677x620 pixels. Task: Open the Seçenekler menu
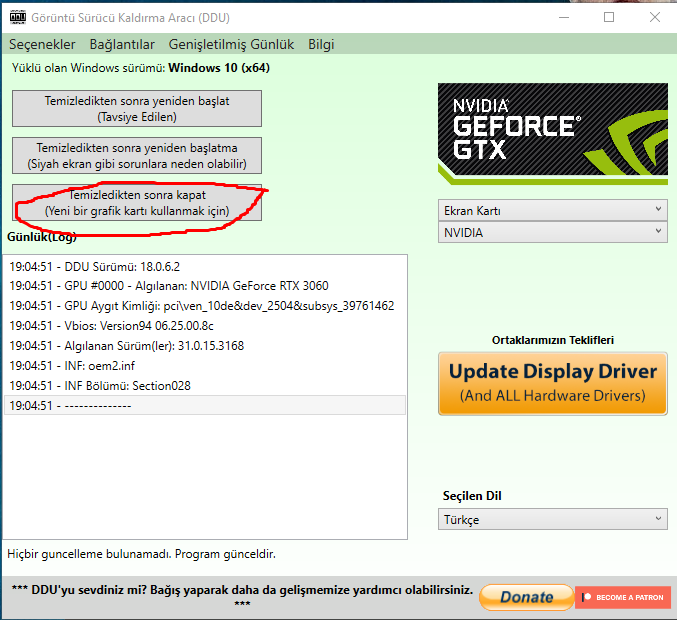coord(42,44)
